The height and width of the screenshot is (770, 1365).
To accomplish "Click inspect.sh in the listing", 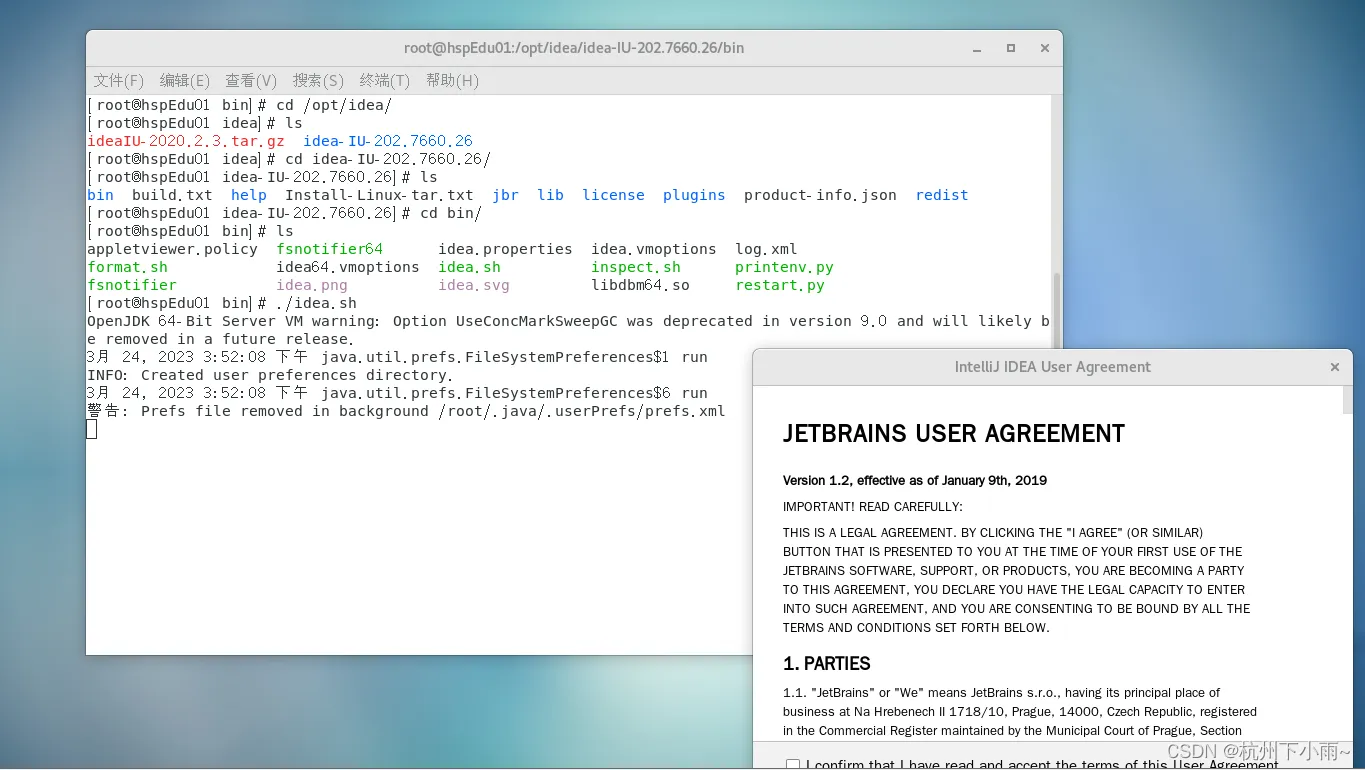I will [x=636, y=267].
